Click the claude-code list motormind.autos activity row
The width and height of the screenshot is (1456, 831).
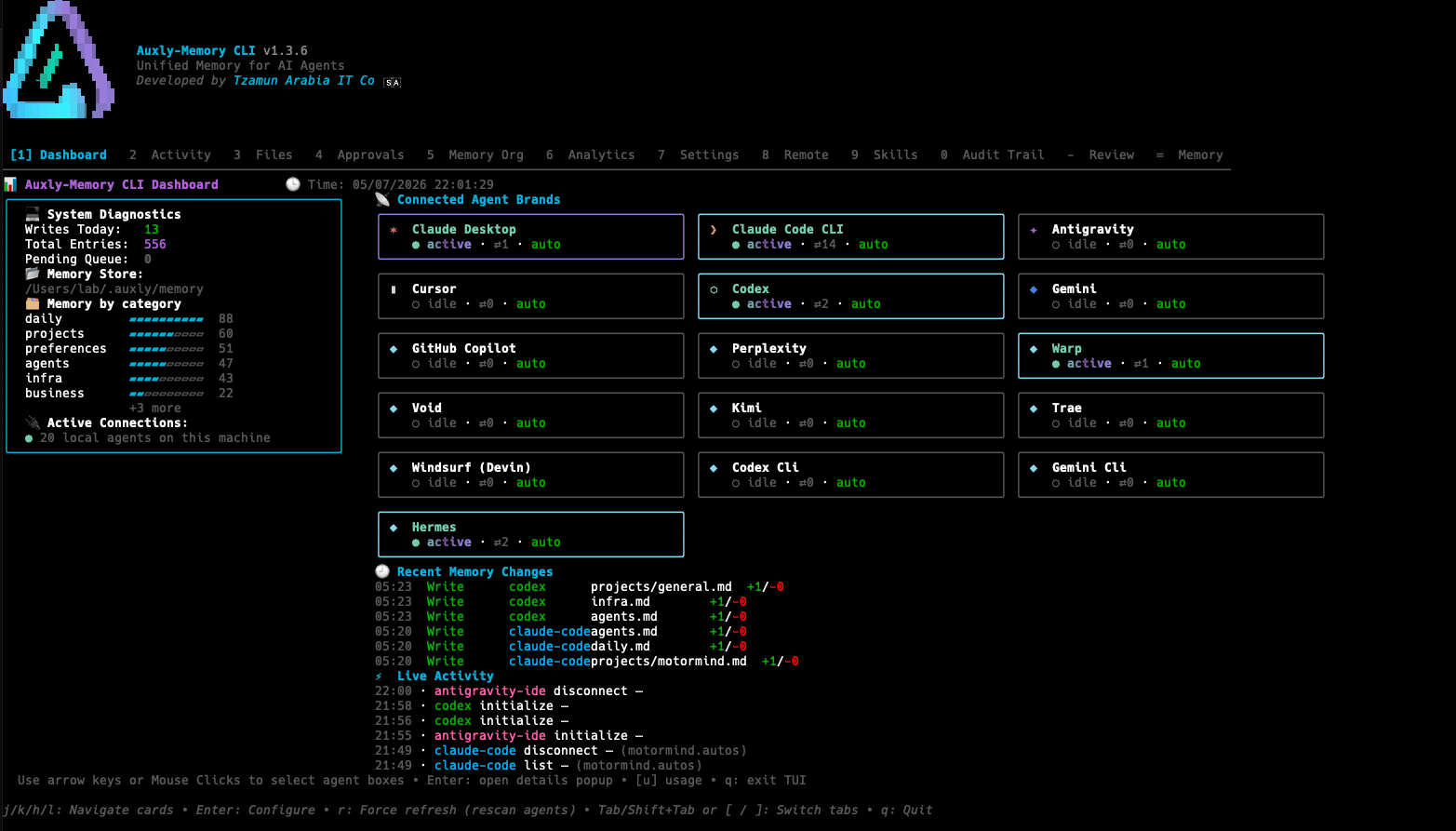tap(539, 766)
